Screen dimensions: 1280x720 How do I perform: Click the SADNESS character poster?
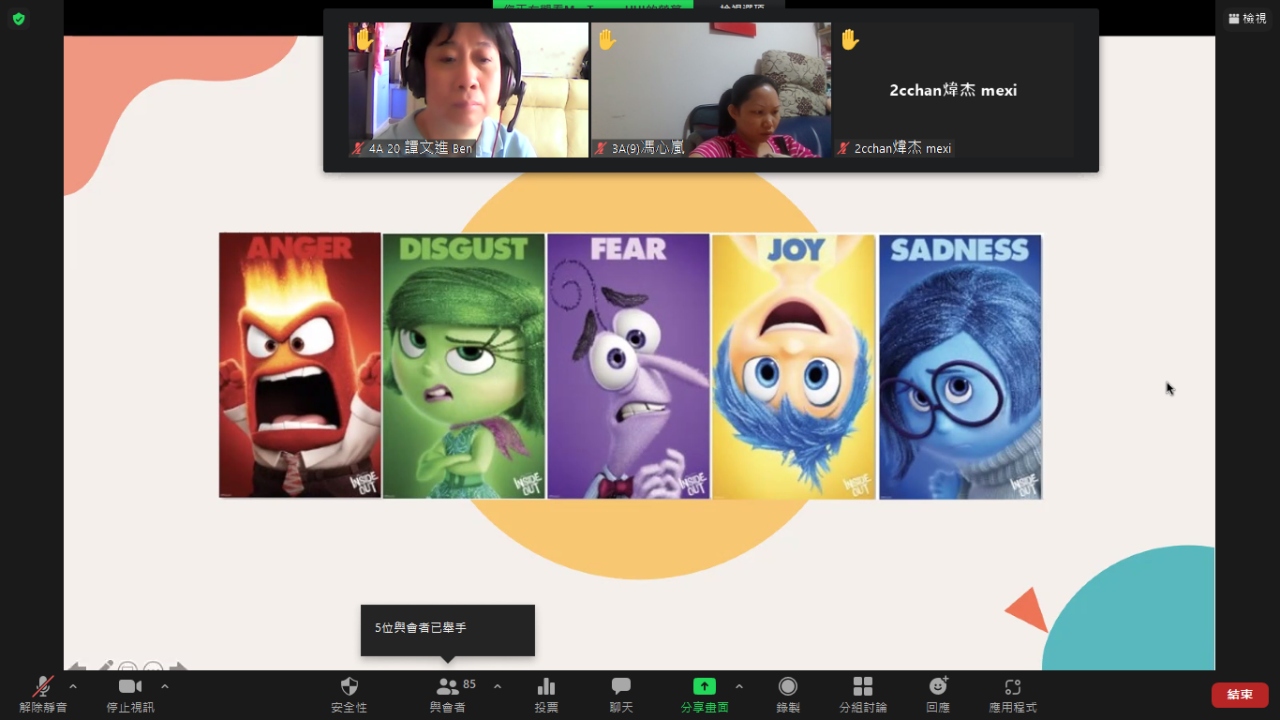(x=960, y=365)
